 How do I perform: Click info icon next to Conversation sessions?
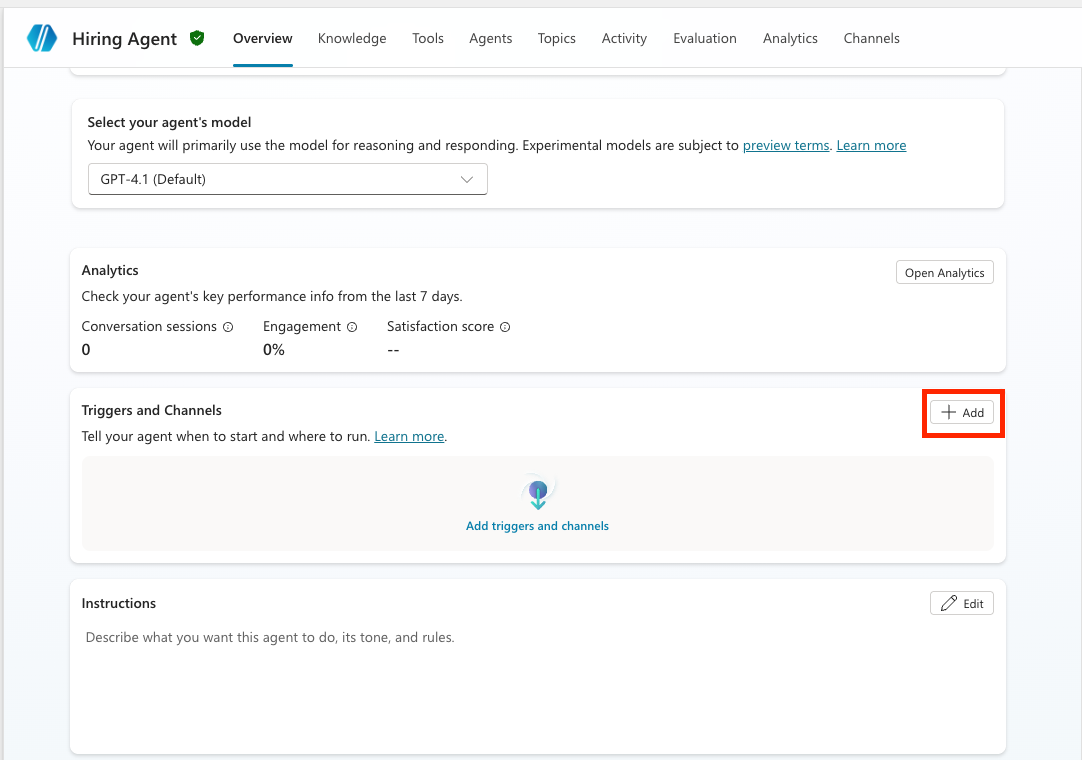(x=228, y=327)
